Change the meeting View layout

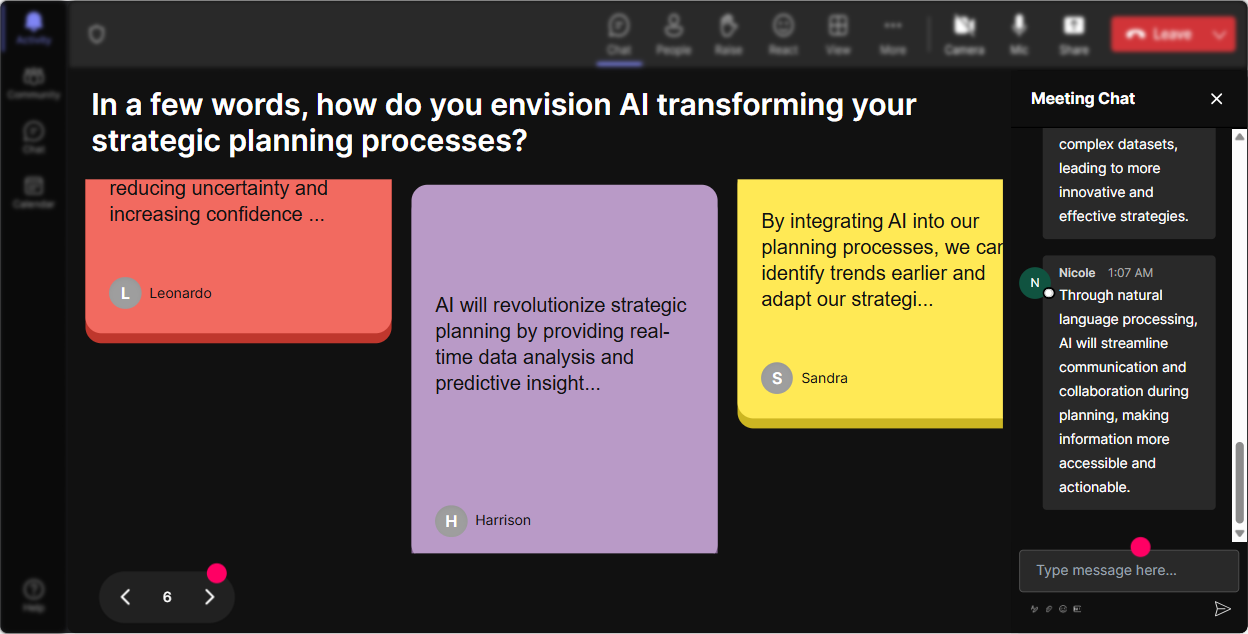(x=838, y=33)
